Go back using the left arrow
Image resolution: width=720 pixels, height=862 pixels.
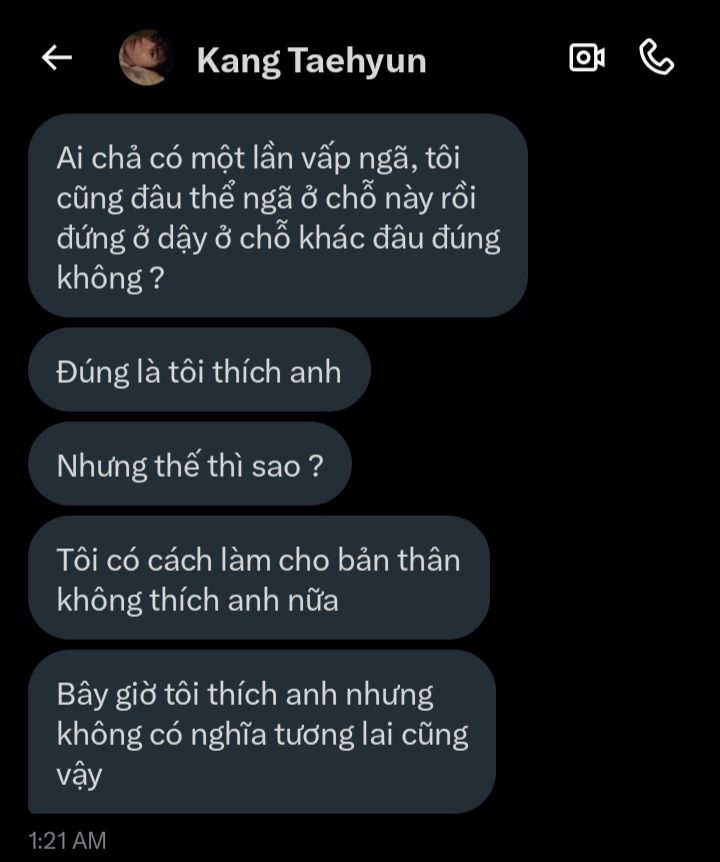[57, 58]
